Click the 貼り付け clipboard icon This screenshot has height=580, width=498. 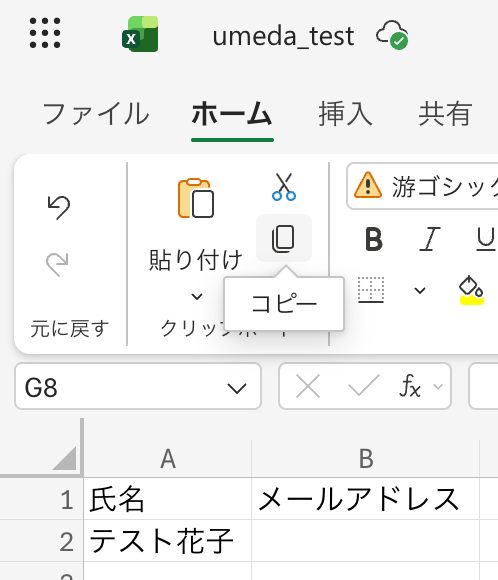pyautogui.click(x=196, y=198)
